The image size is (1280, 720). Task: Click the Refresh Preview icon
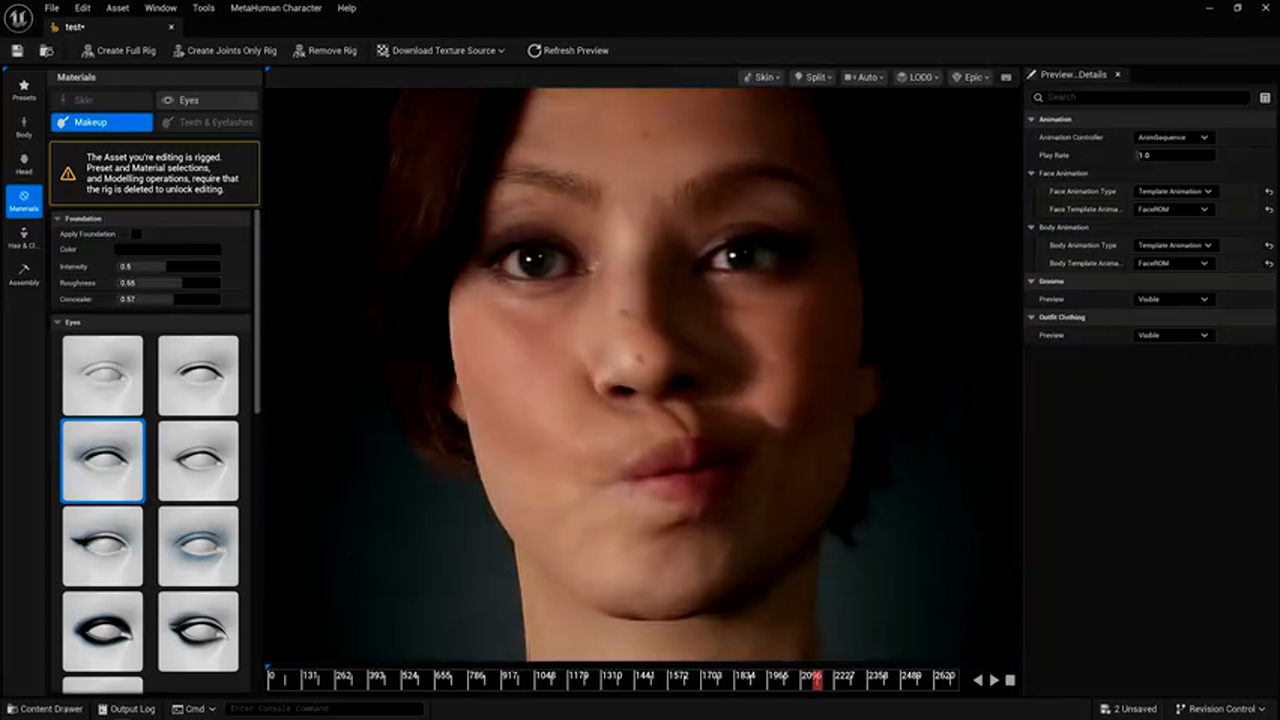pyautogui.click(x=535, y=50)
